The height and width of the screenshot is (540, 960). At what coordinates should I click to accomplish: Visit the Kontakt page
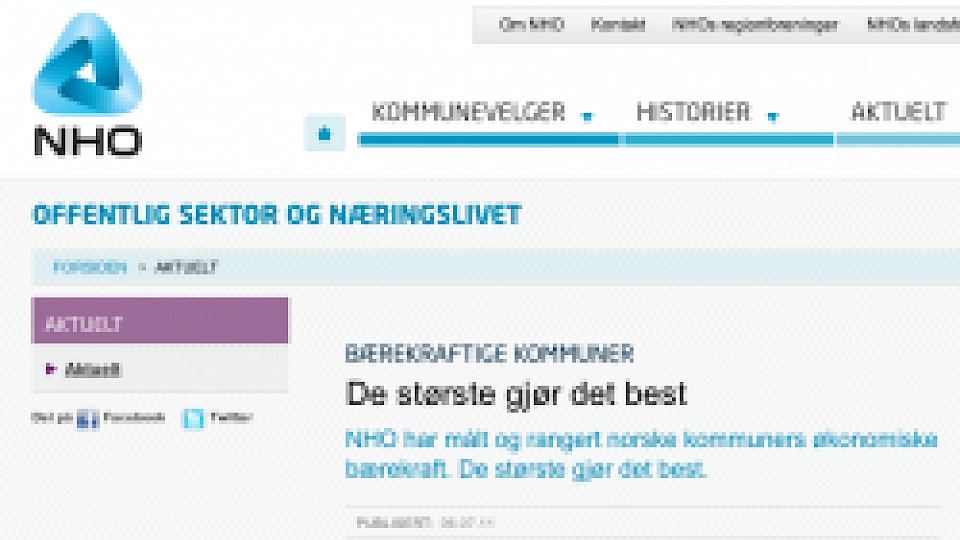[x=618, y=25]
